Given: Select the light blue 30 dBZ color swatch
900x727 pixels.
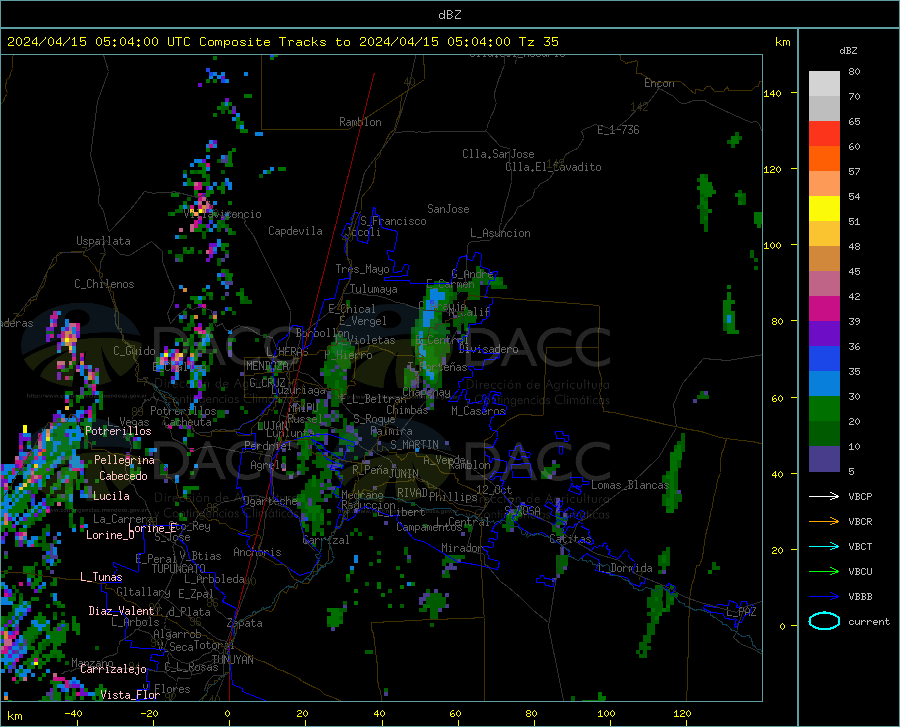Looking at the screenshot, I should point(824,384).
